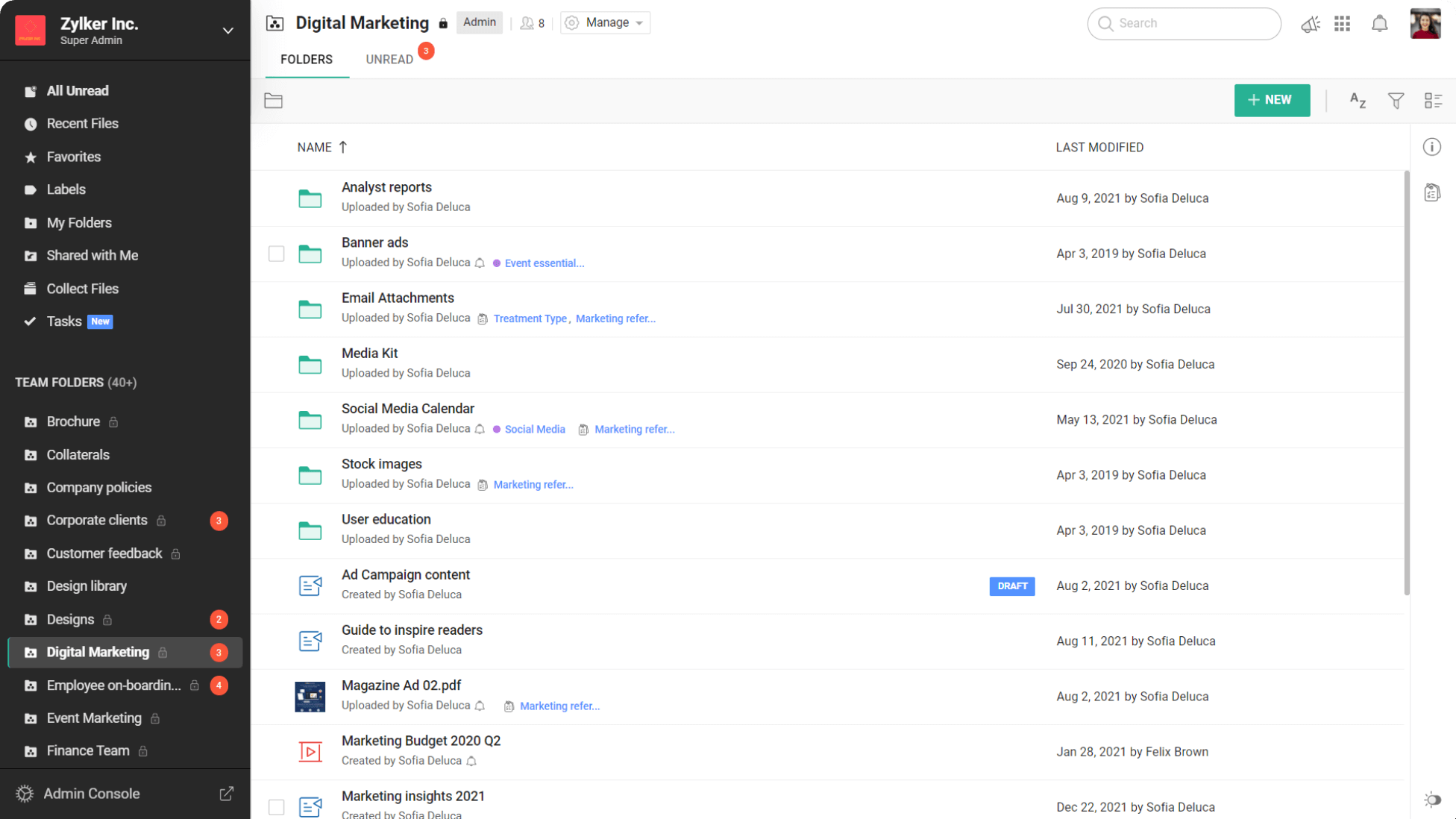Toggle NAME column sort arrow
This screenshot has height=819, width=1456.
[343, 147]
